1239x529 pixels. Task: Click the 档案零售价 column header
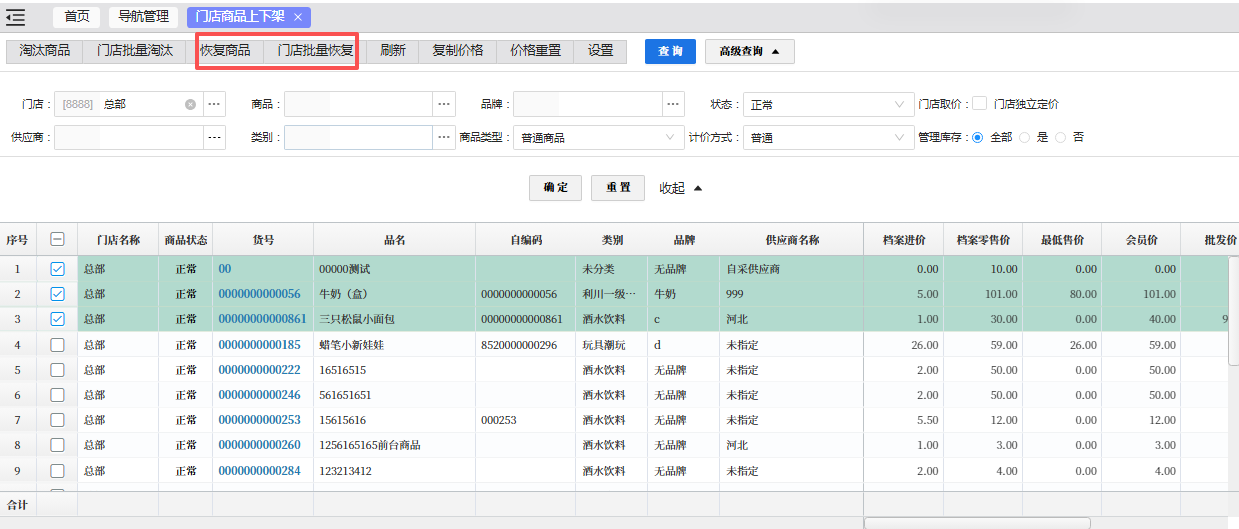point(983,240)
